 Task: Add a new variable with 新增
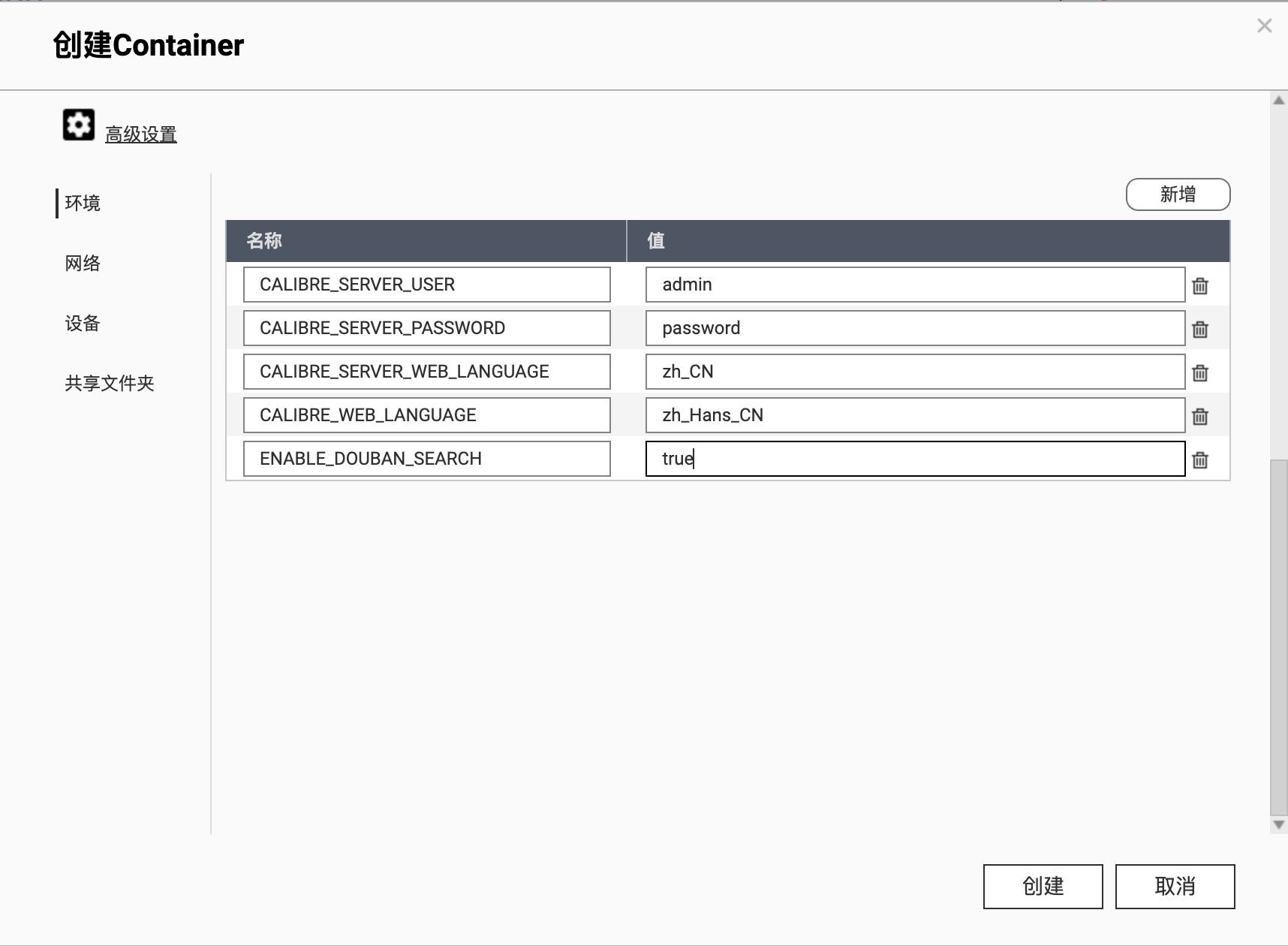tap(1178, 194)
